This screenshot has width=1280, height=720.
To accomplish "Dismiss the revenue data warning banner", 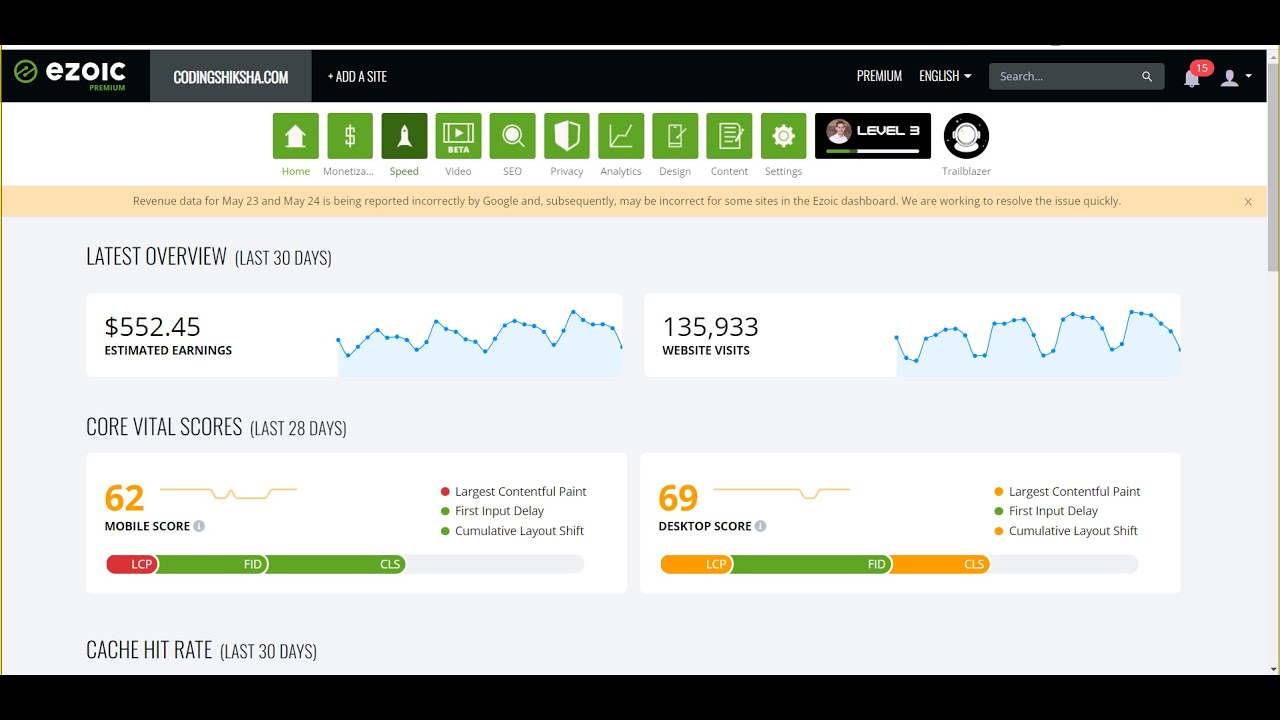I will click(x=1248, y=202).
